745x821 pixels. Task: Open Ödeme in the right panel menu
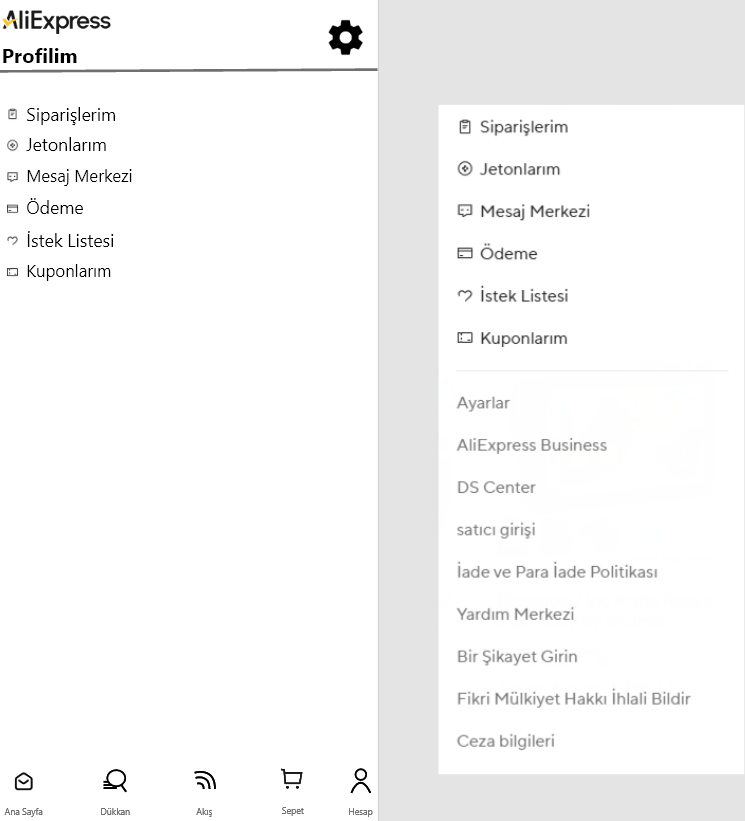click(508, 254)
